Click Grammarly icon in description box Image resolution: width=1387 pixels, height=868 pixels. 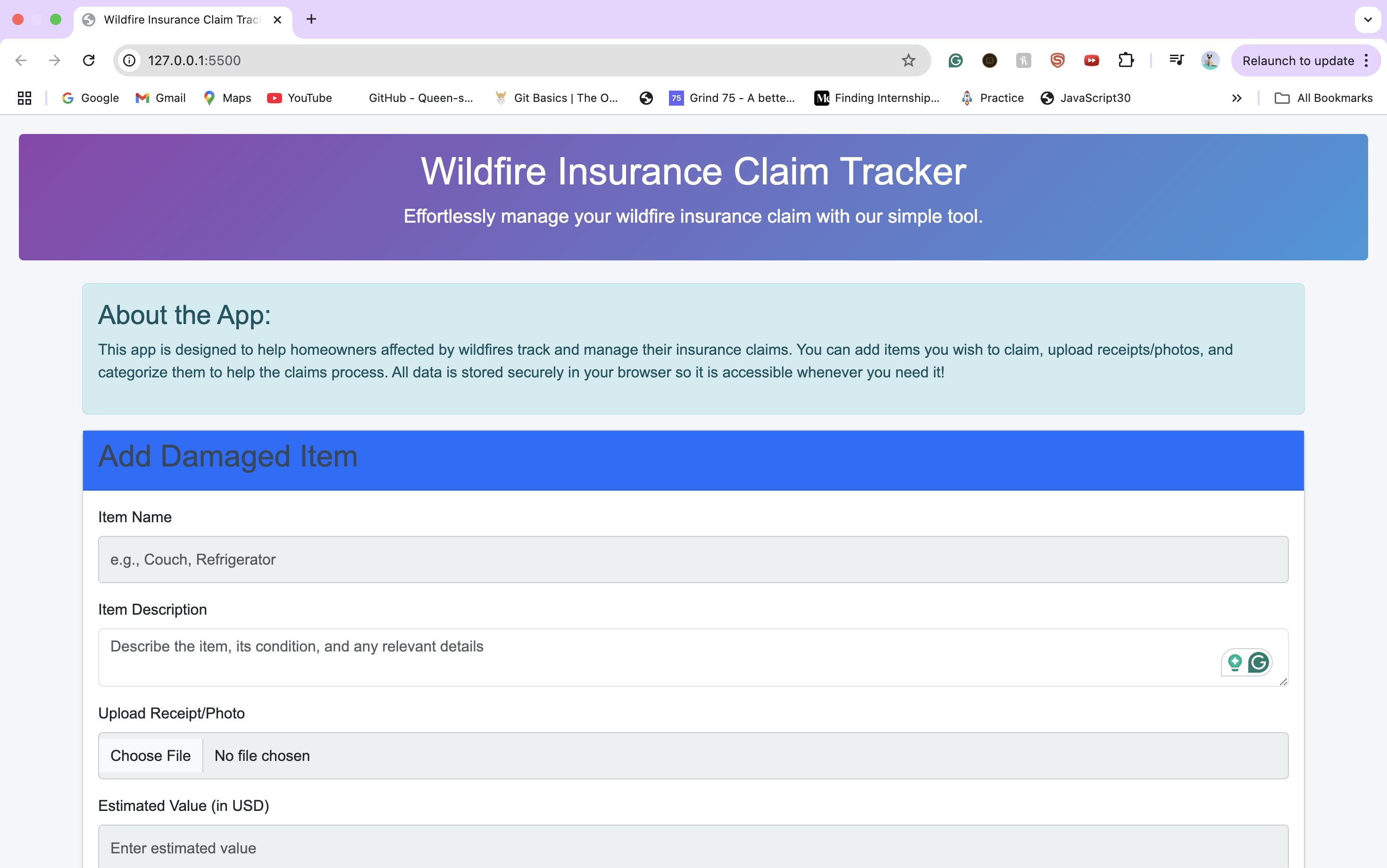point(1258,662)
